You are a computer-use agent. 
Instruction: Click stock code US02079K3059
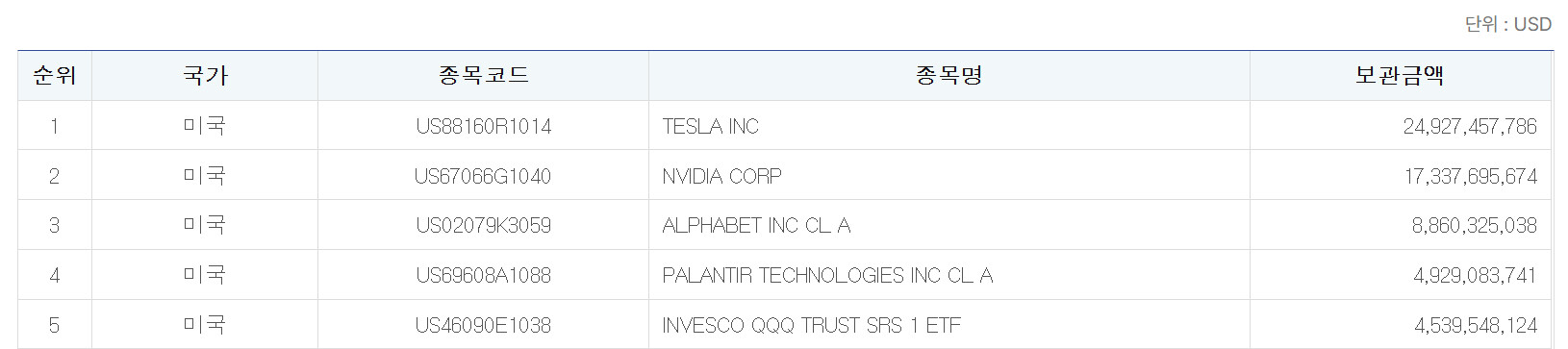[x=484, y=226]
